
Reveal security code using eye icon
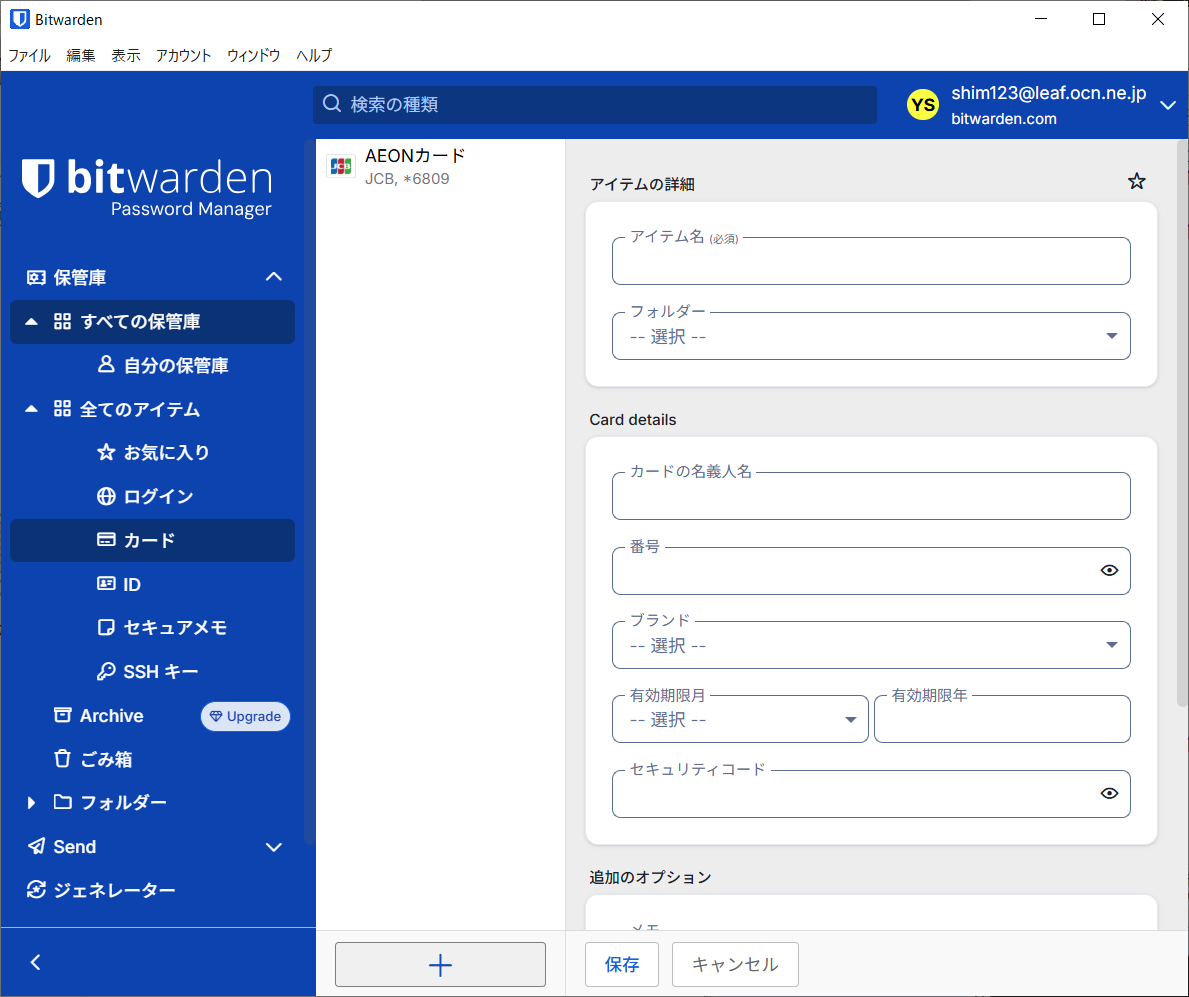coord(1108,794)
